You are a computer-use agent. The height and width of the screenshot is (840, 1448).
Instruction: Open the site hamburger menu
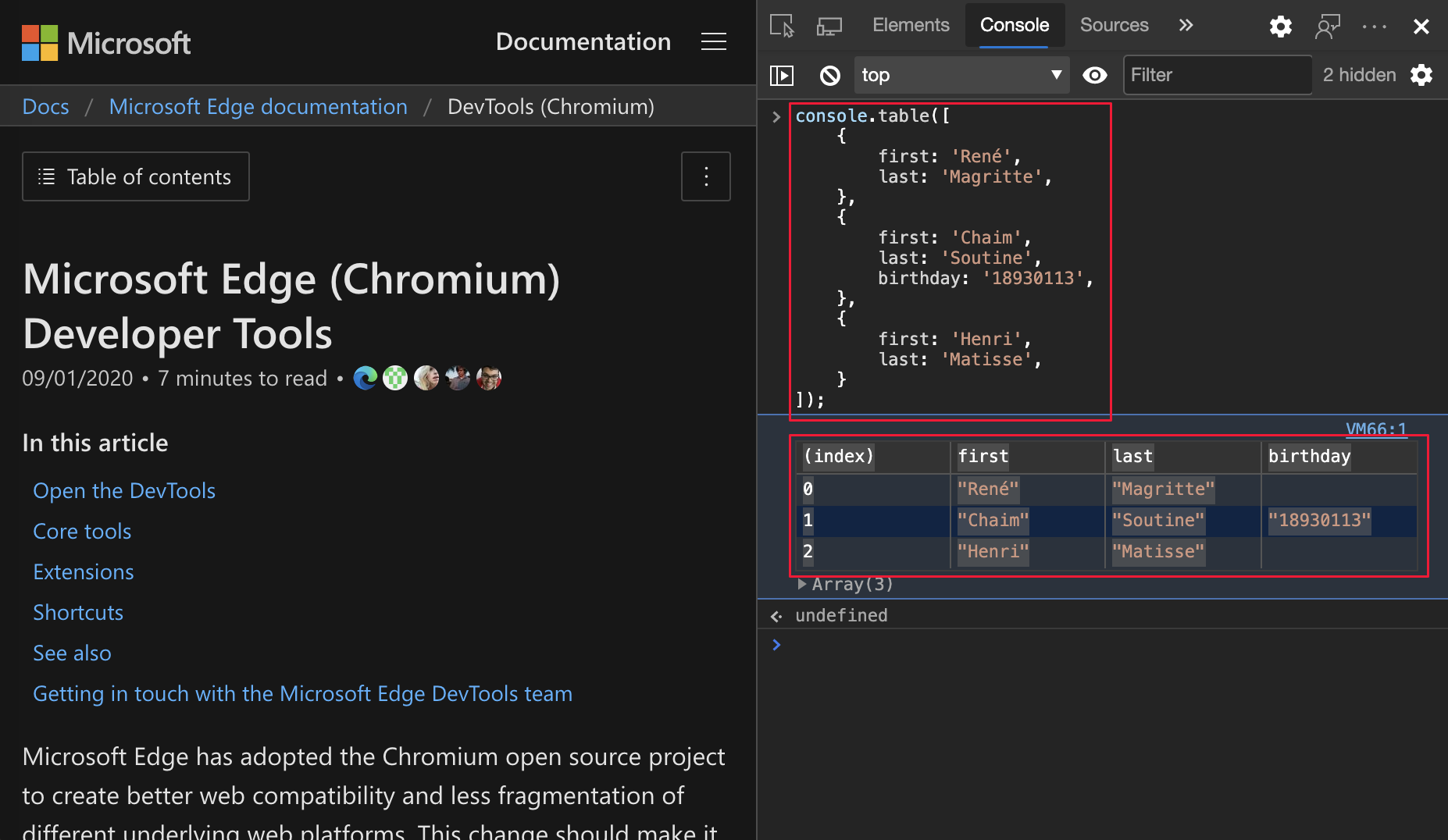click(x=713, y=41)
